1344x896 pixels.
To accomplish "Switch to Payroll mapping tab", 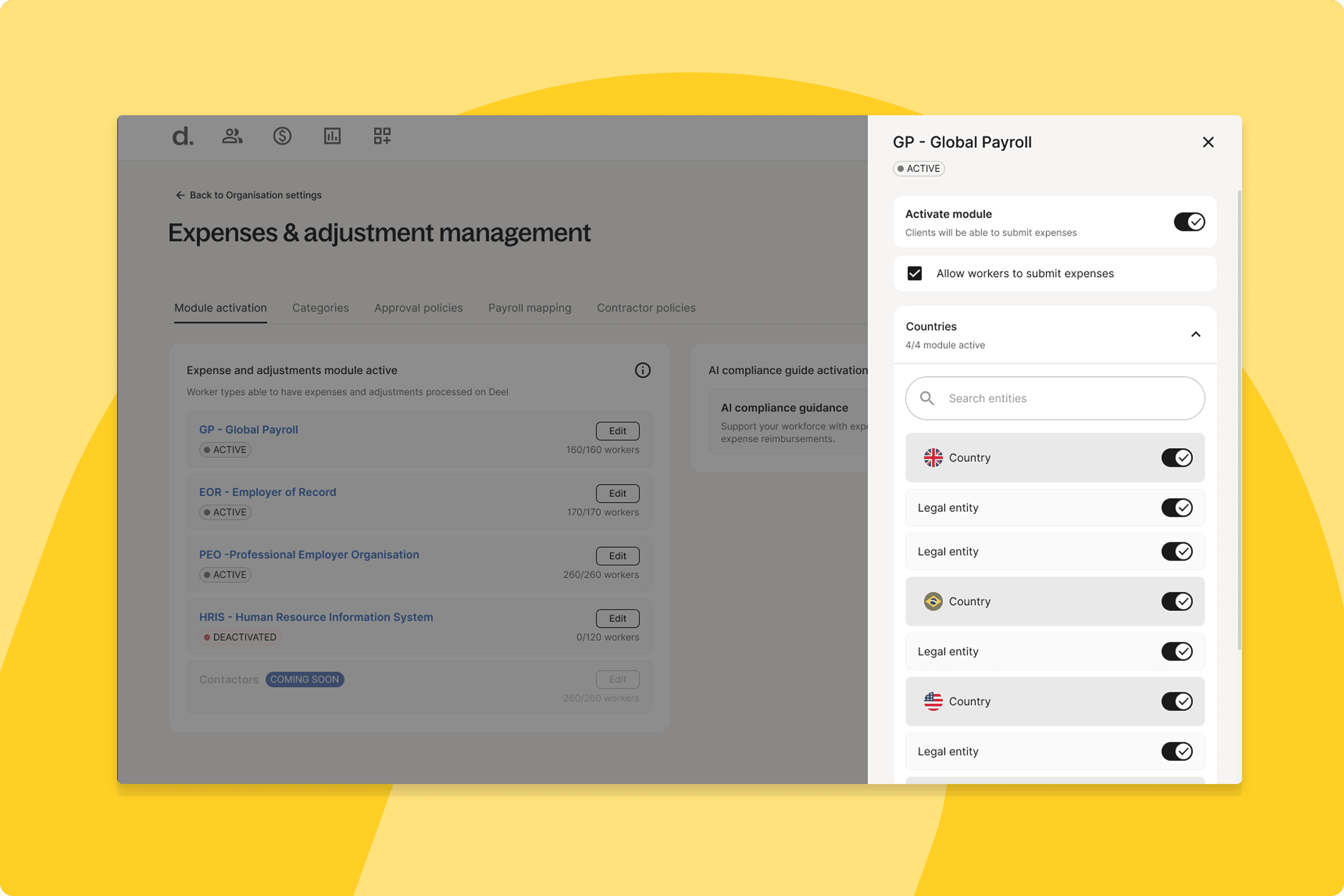I will [x=530, y=308].
